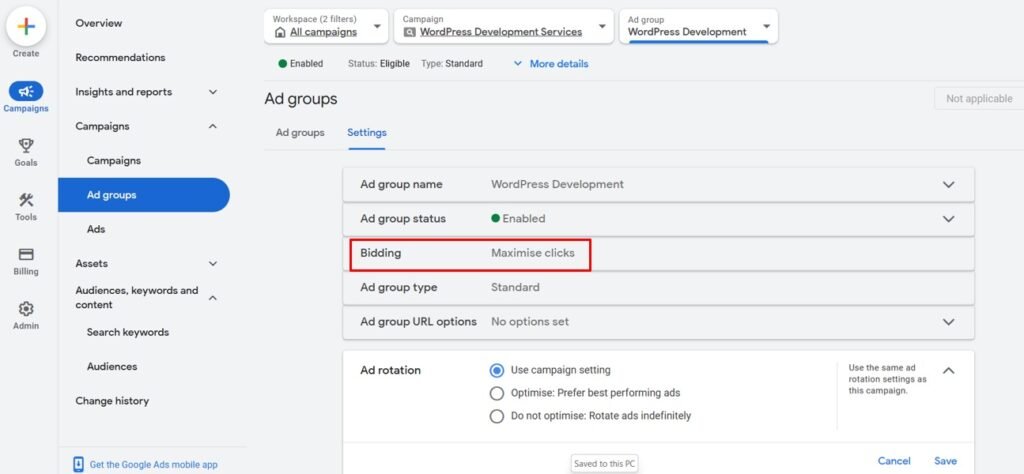Select Optimise: Prefer best performing ads
This screenshot has width=1024, height=474.
[497, 393]
